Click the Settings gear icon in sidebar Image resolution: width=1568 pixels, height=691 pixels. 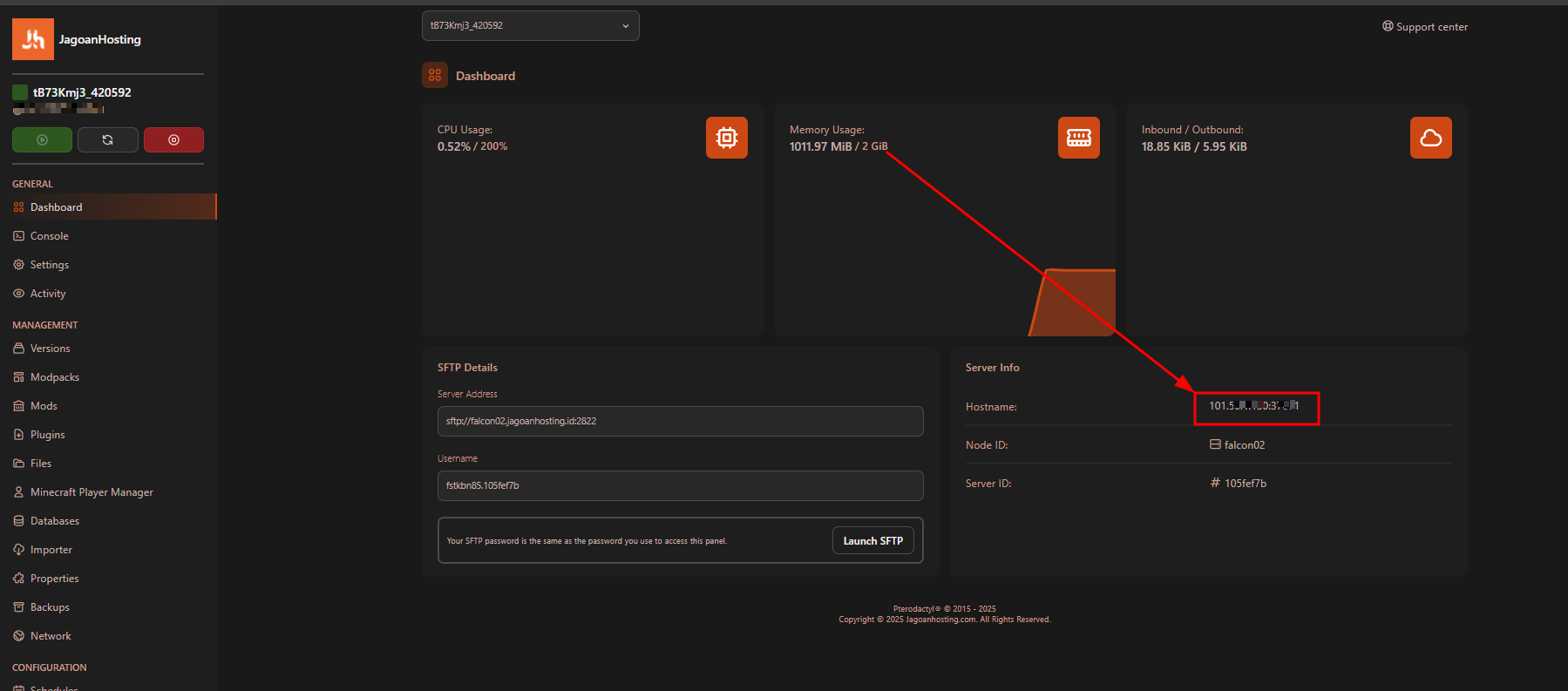pos(18,264)
